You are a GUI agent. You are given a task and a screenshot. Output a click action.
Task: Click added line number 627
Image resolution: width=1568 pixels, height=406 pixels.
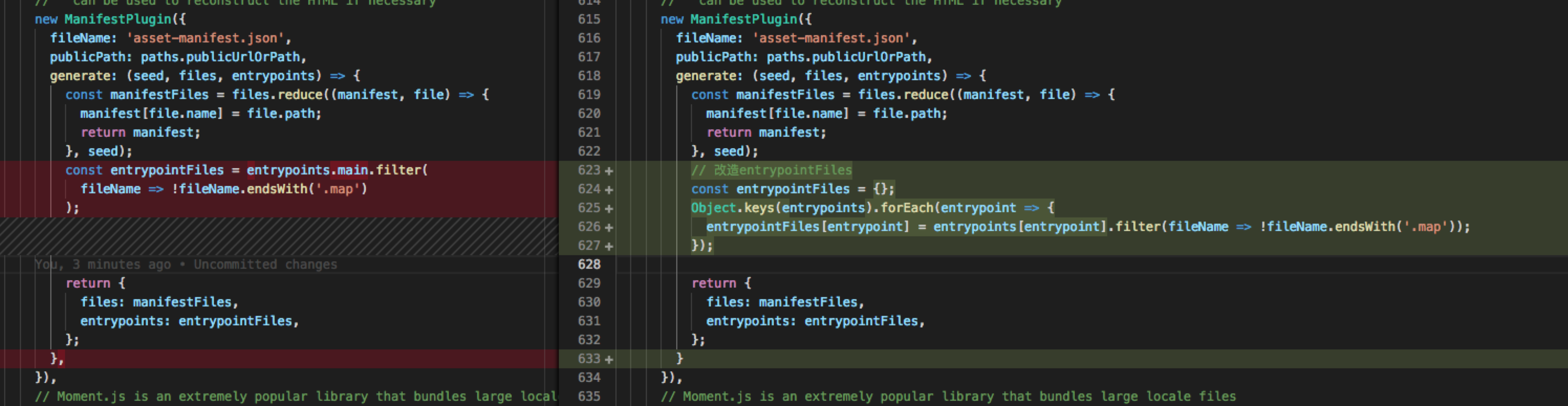point(589,246)
